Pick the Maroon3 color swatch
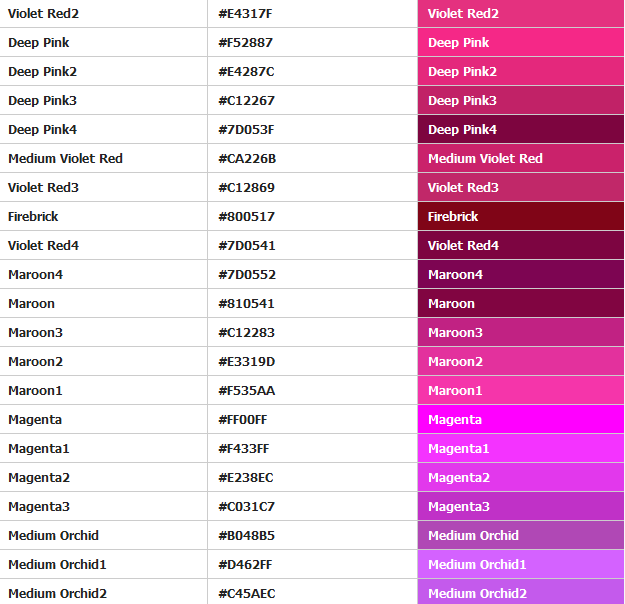The width and height of the screenshot is (625, 604). 520,333
